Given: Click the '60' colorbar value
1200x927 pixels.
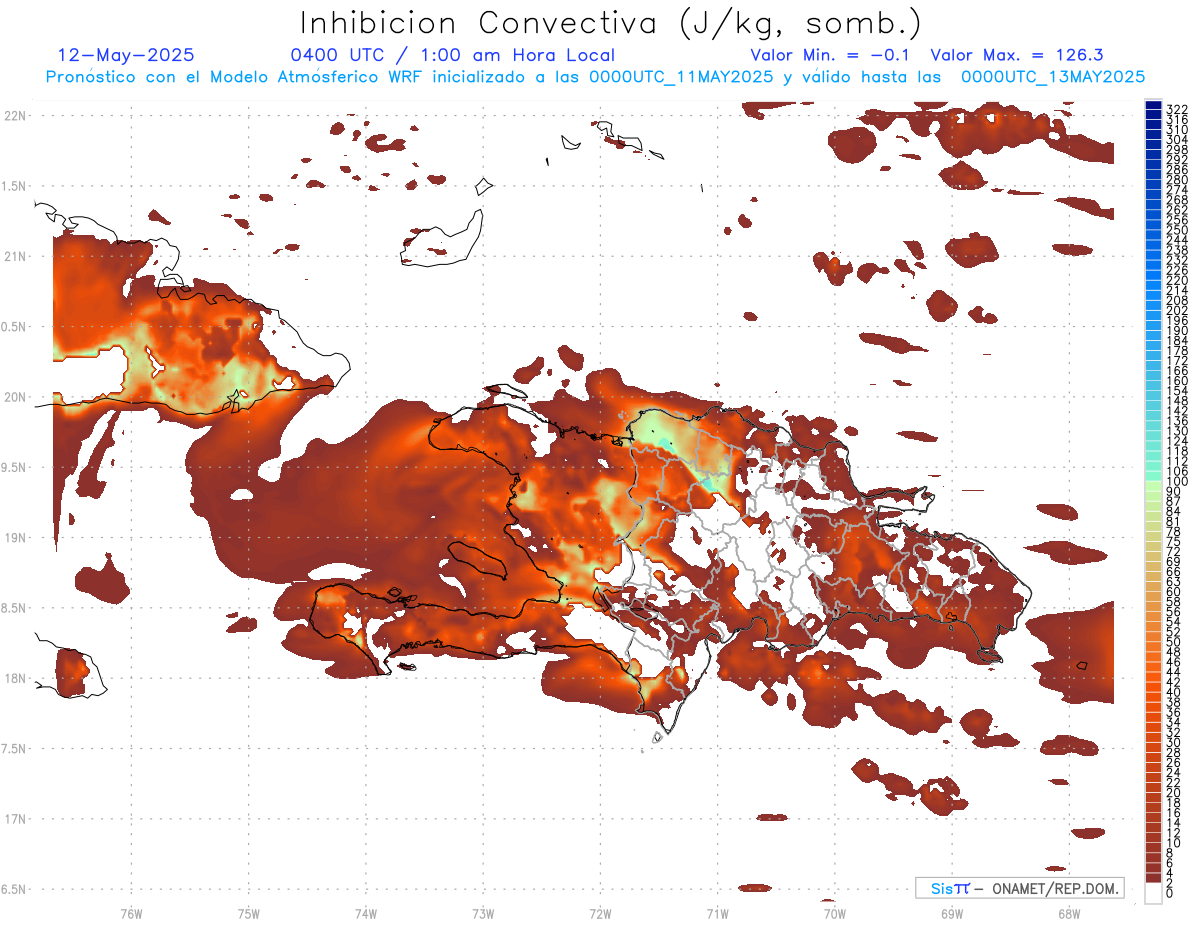Looking at the screenshot, I should click(x=1174, y=592).
